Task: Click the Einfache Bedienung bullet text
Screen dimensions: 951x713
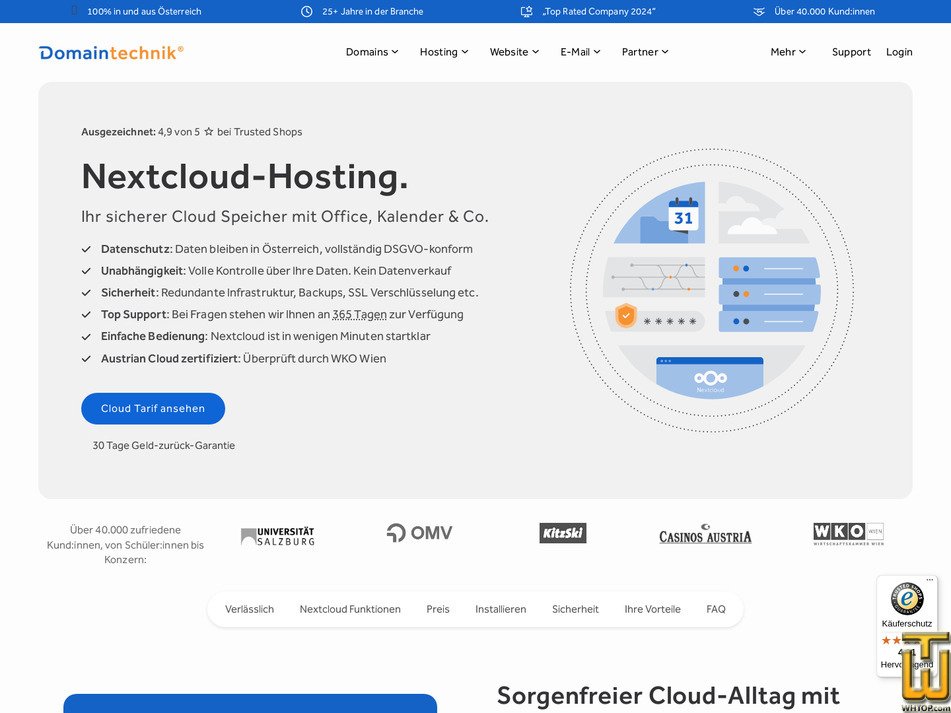Action: pyautogui.click(x=266, y=336)
